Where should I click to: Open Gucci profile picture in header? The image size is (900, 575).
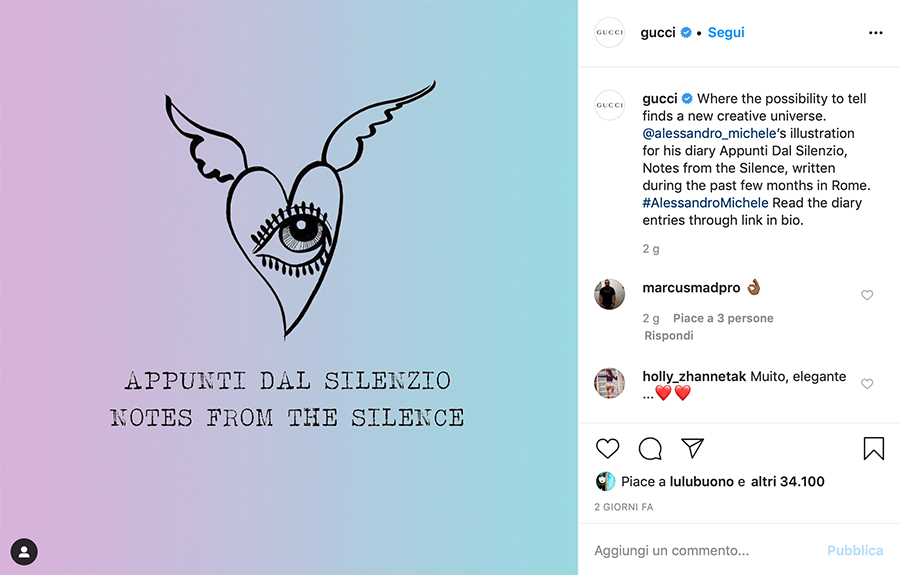click(x=610, y=32)
